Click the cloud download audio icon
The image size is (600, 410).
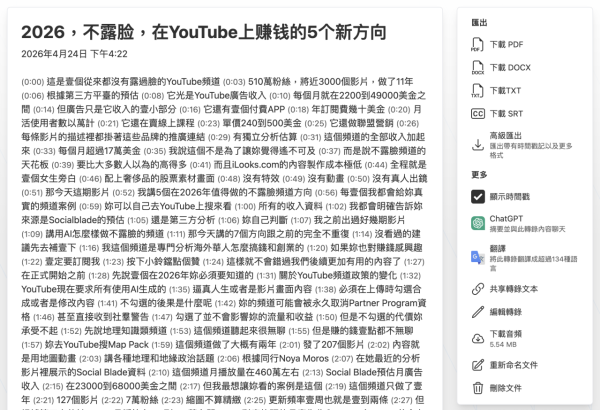(x=478, y=338)
